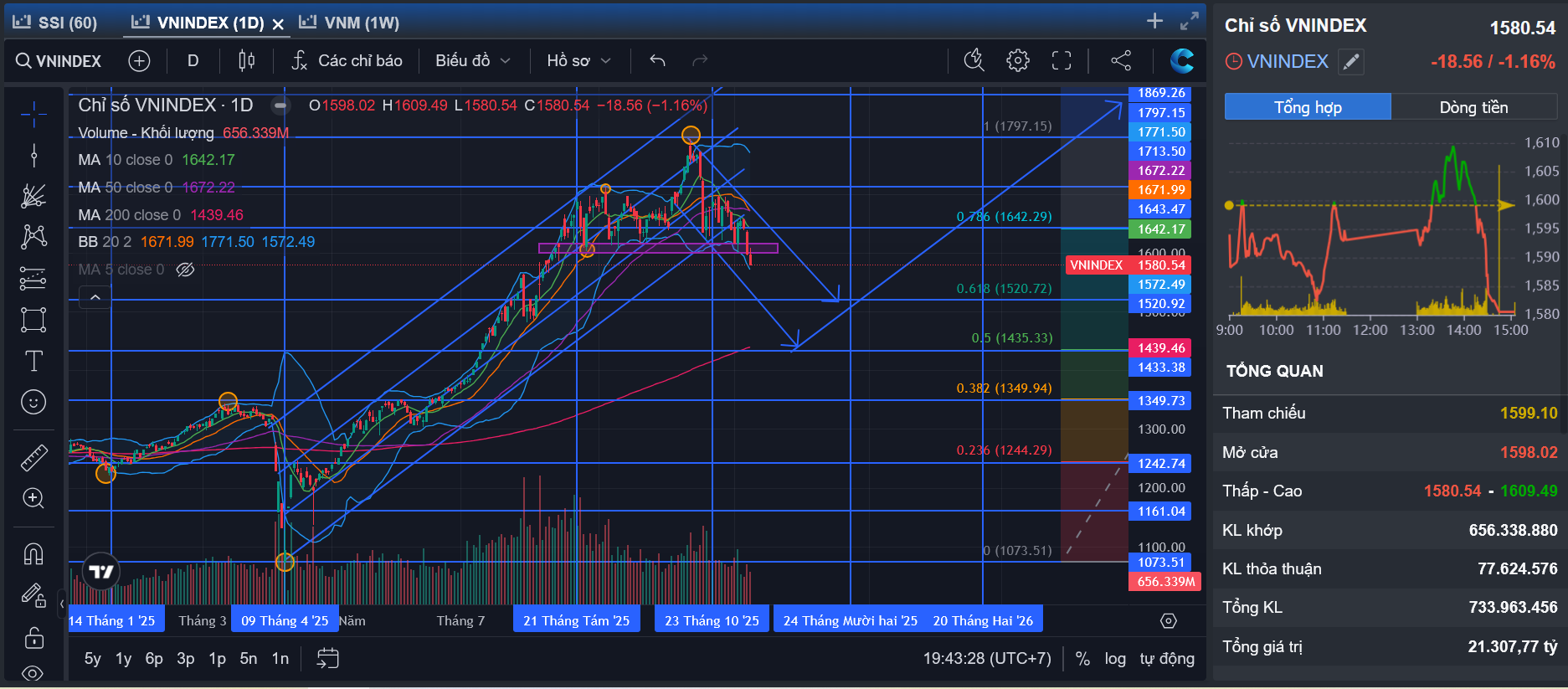
Task: Open chart settings gear in toolbar
Action: 1018,60
